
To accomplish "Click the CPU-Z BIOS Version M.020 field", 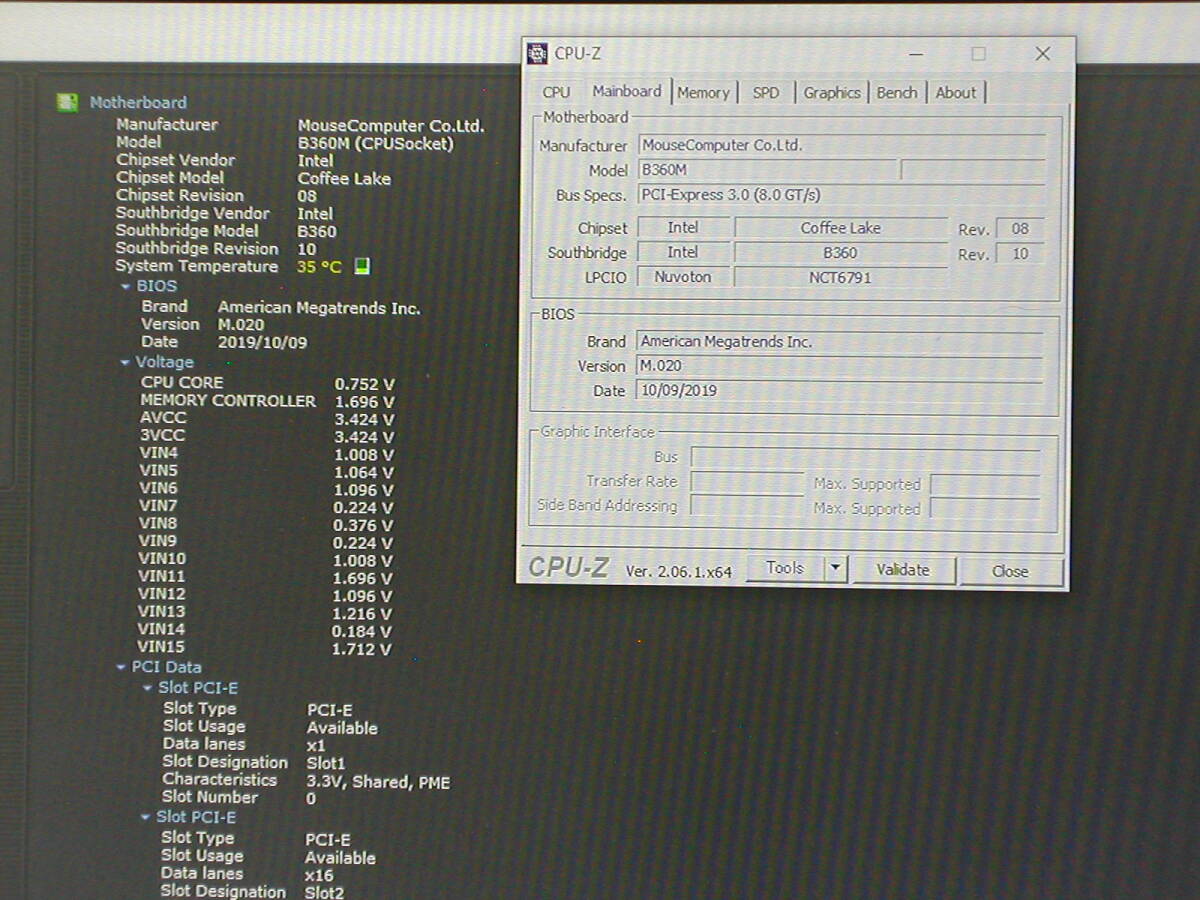I will click(840, 366).
